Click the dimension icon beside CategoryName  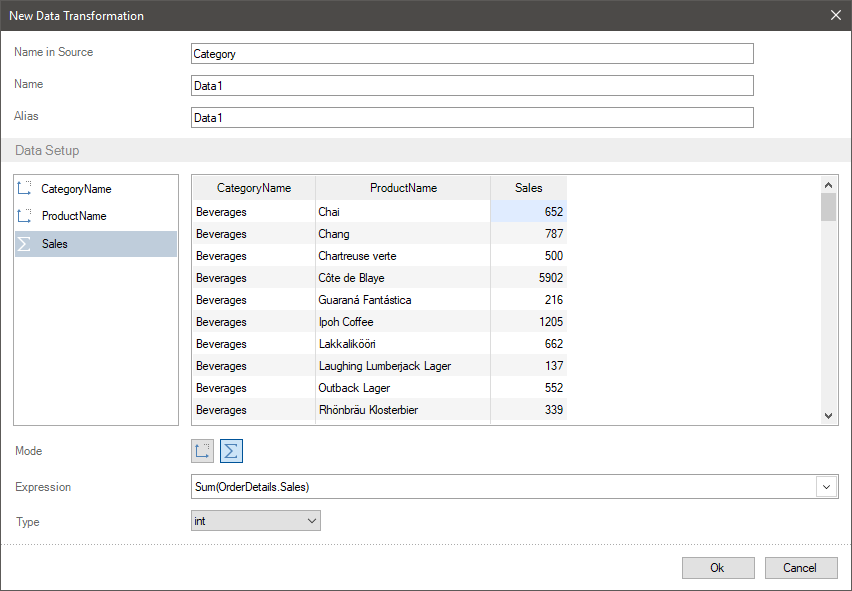coord(25,188)
